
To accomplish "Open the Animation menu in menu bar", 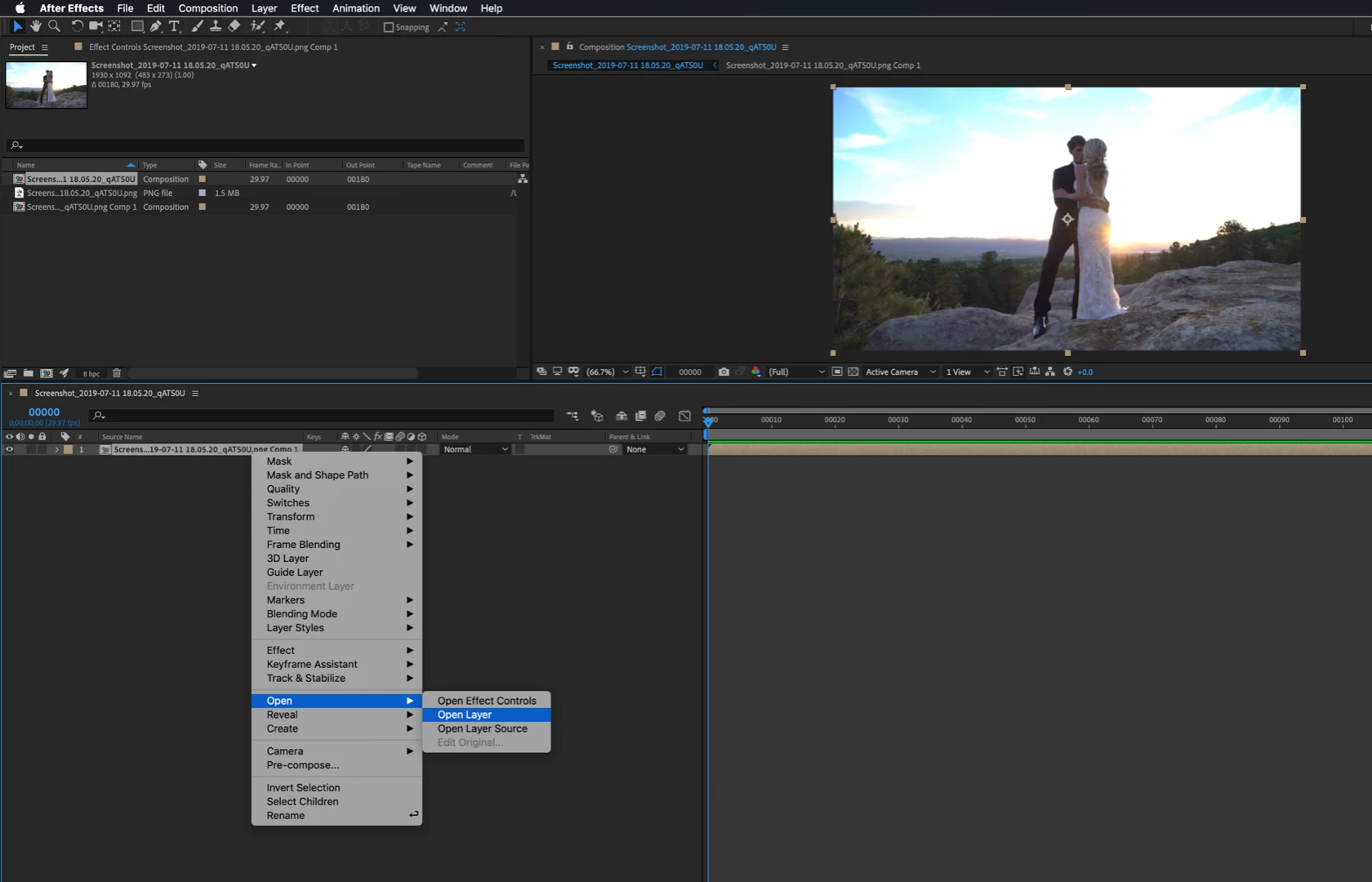I will pyautogui.click(x=356, y=8).
